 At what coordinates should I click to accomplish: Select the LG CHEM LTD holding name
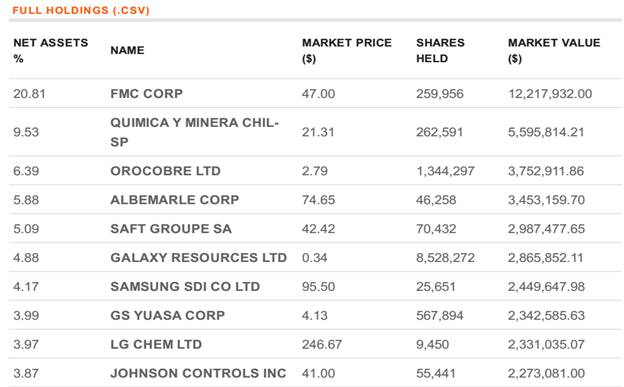click(156, 344)
